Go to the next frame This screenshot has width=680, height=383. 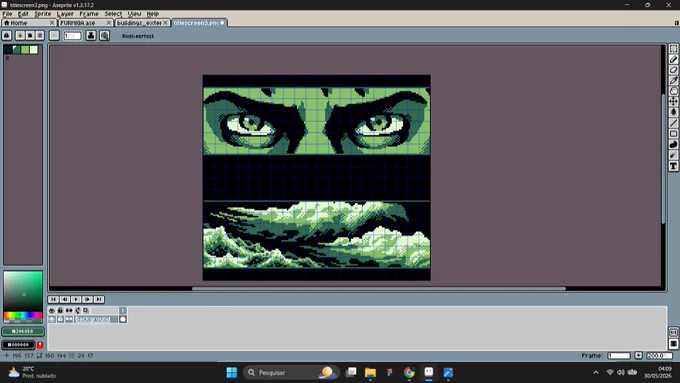click(x=88, y=299)
